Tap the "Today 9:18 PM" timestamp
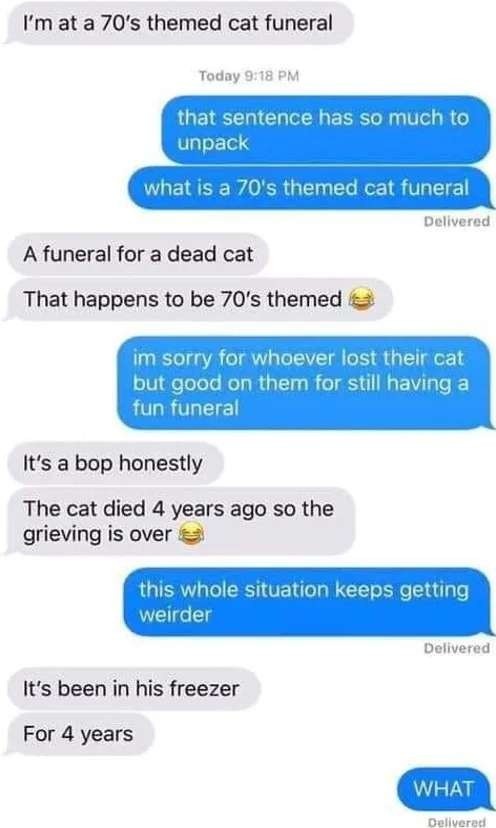This screenshot has width=496, height=828. (249, 76)
